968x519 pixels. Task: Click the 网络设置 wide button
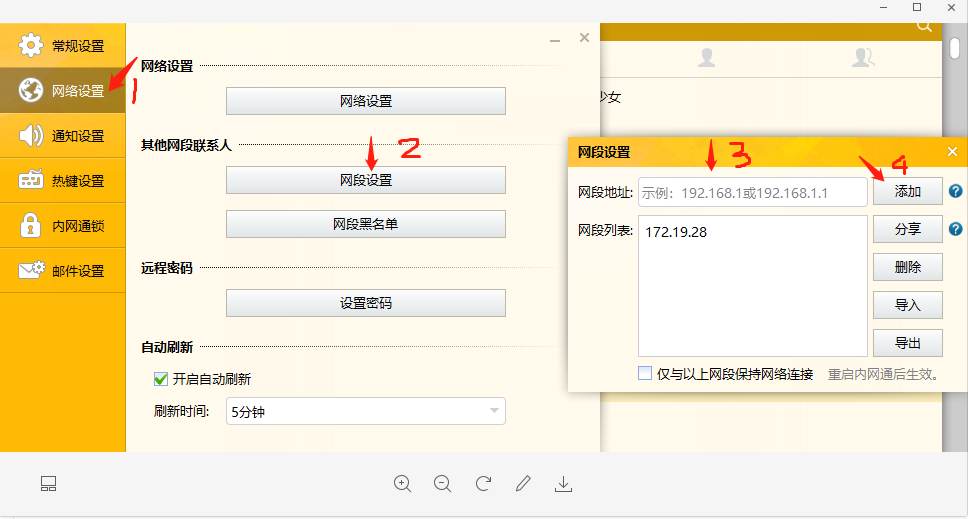(365, 101)
